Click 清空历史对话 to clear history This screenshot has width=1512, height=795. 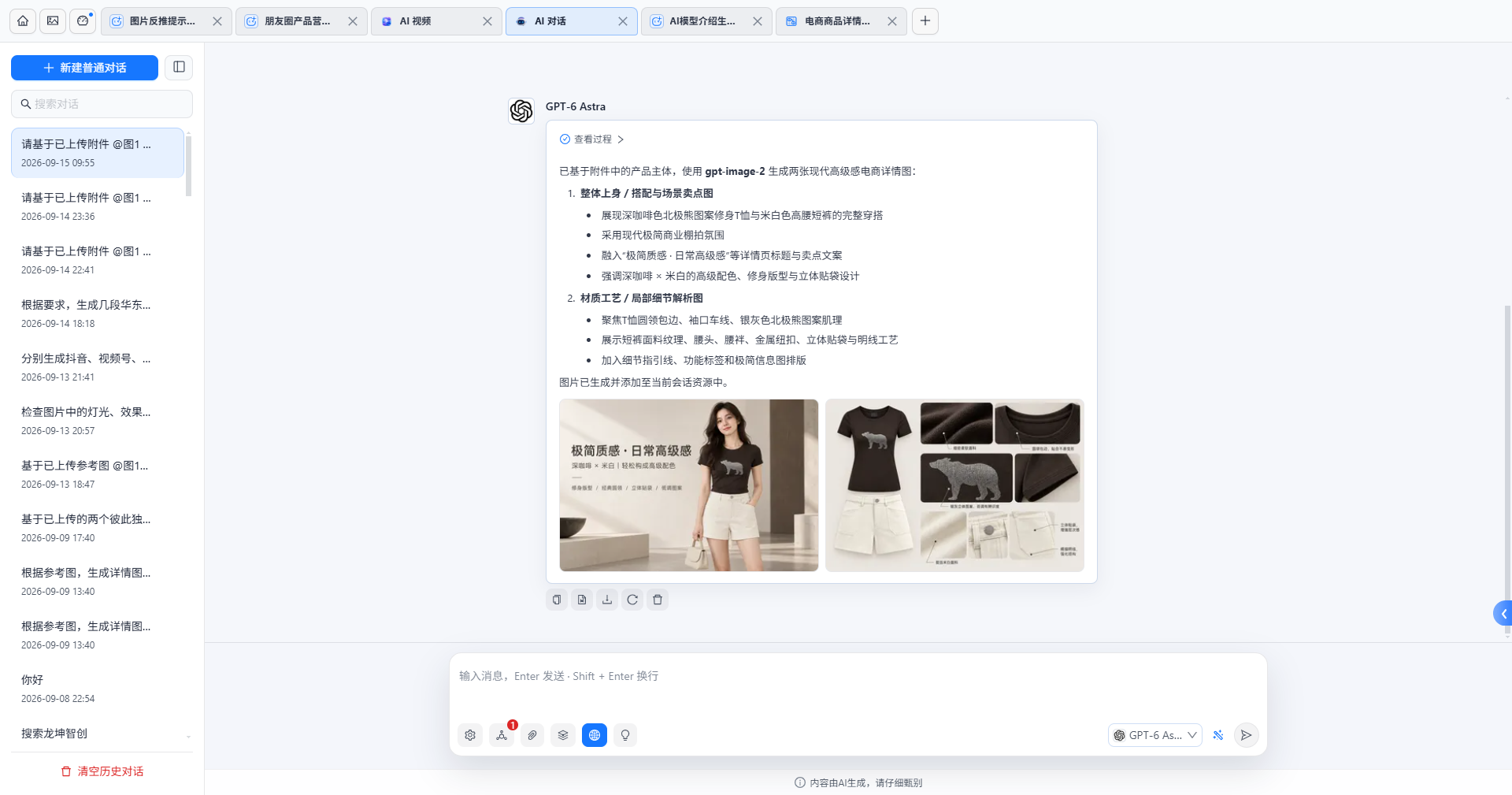point(102,771)
